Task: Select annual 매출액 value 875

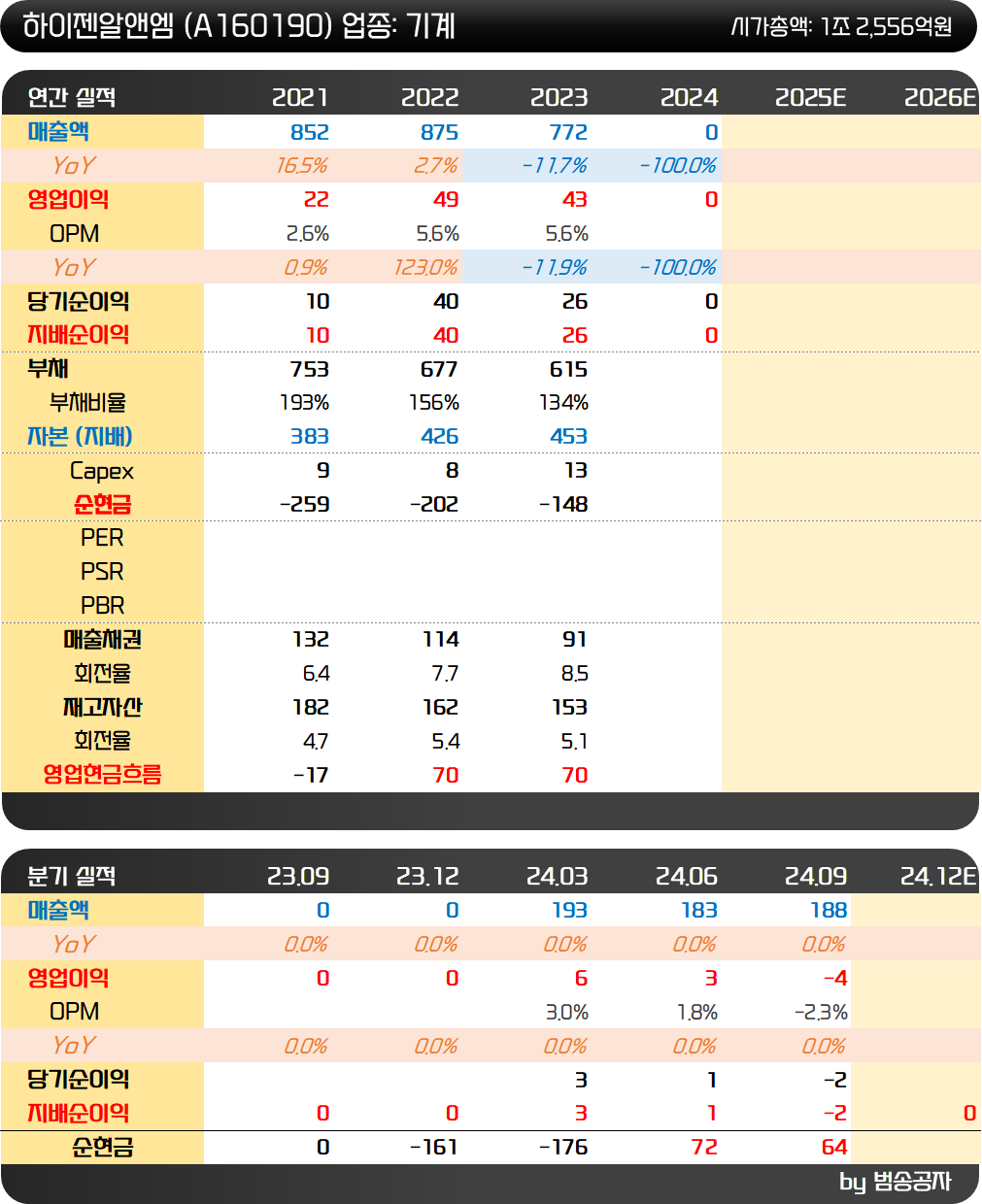Action: click(439, 132)
